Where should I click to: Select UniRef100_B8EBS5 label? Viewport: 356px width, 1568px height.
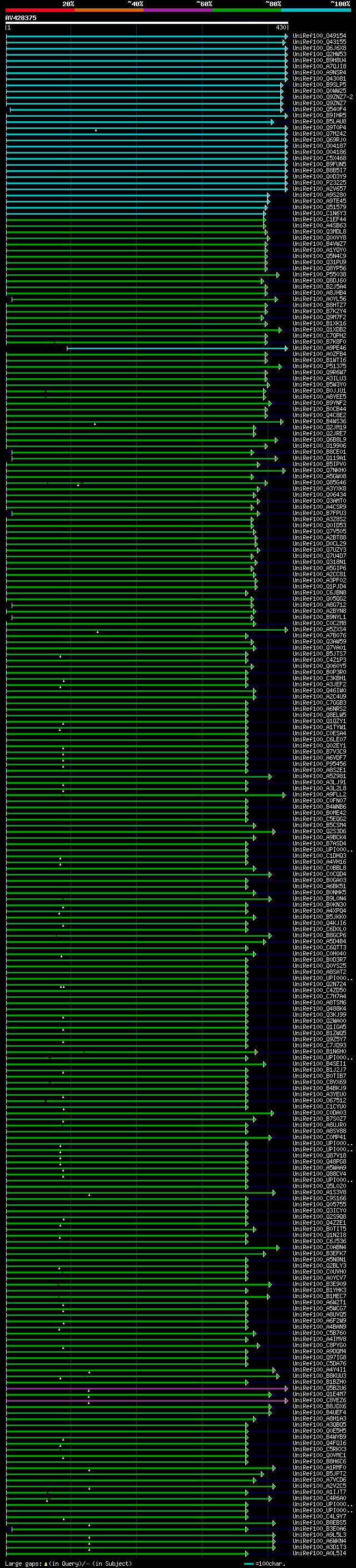click(x=319, y=1523)
